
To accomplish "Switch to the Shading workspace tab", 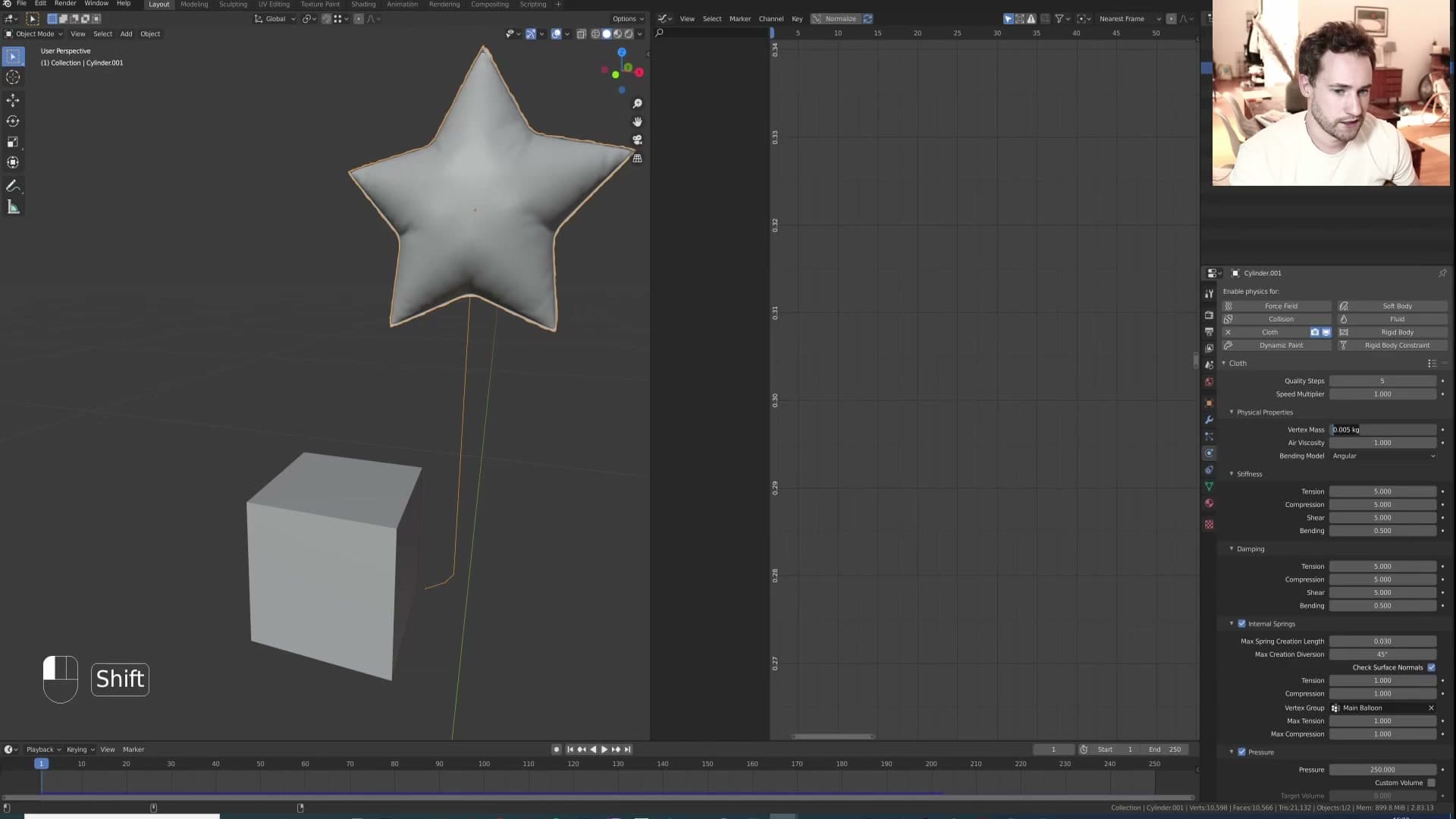I will (363, 5).
